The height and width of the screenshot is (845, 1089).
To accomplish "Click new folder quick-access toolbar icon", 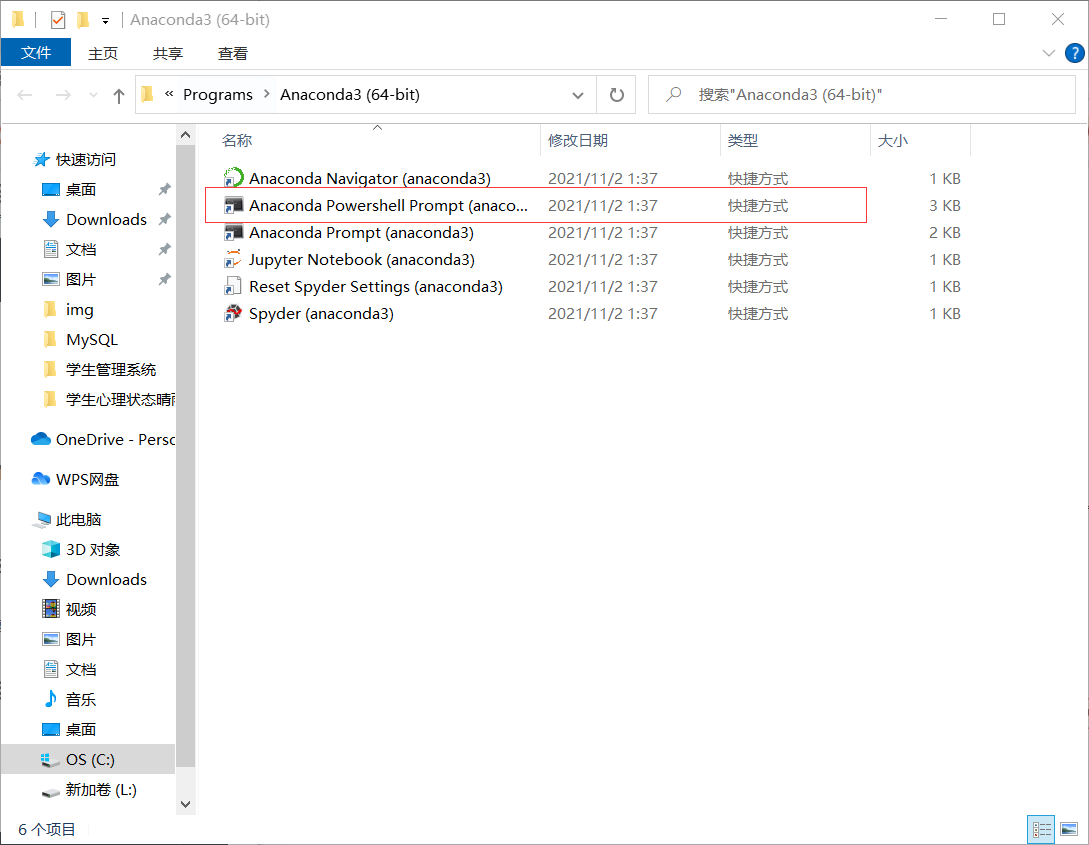I will (83, 20).
